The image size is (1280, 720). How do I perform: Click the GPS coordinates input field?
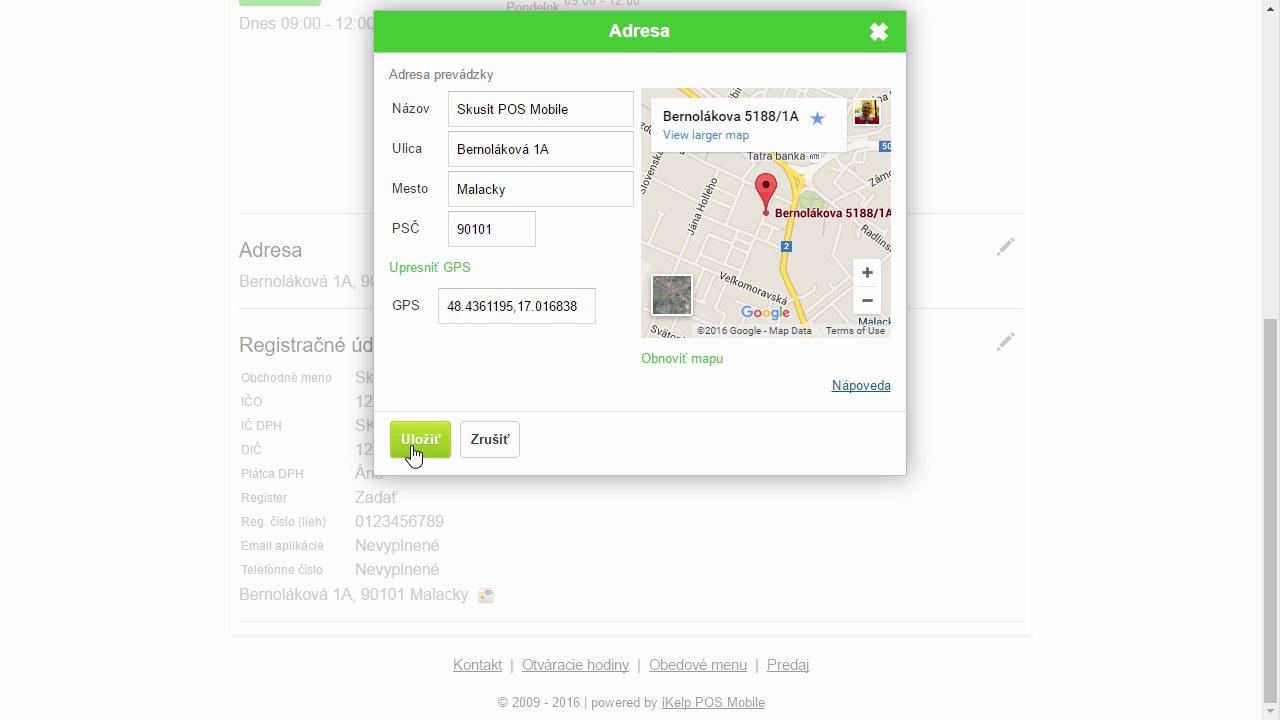[x=517, y=306]
